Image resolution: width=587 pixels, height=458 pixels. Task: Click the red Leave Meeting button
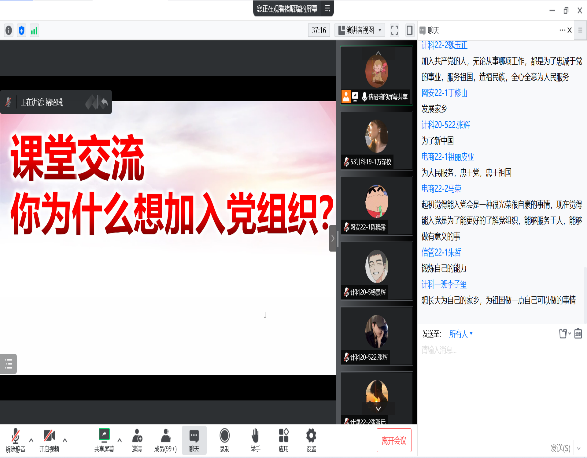click(394, 440)
